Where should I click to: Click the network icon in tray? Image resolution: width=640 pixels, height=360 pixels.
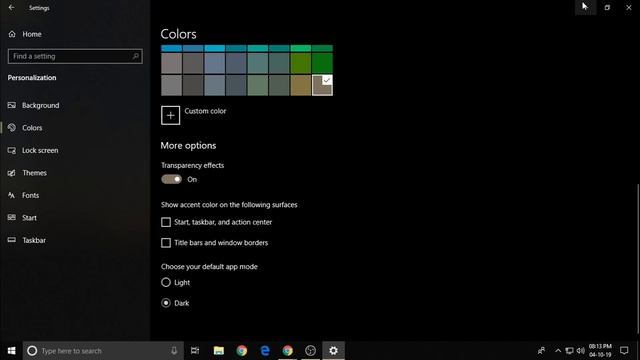pos(569,351)
